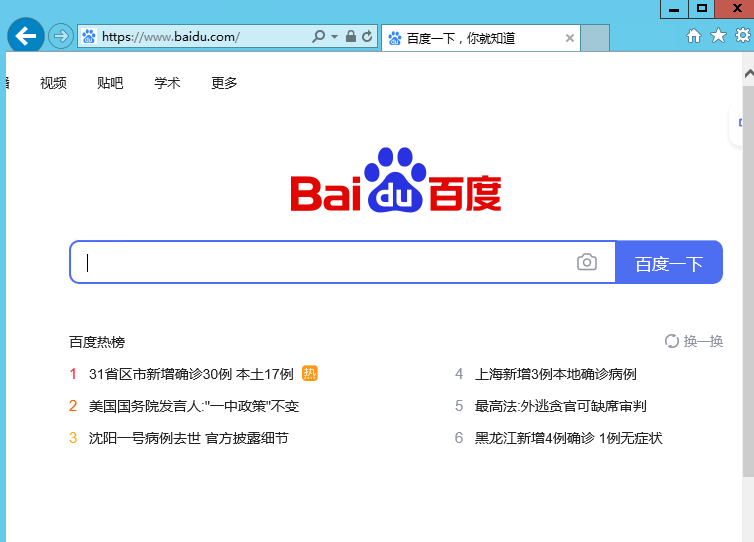Open hot item 31省区市新增确诊30例 本土17例
Image resolution: width=754 pixels, height=542 pixels.
coord(191,374)
